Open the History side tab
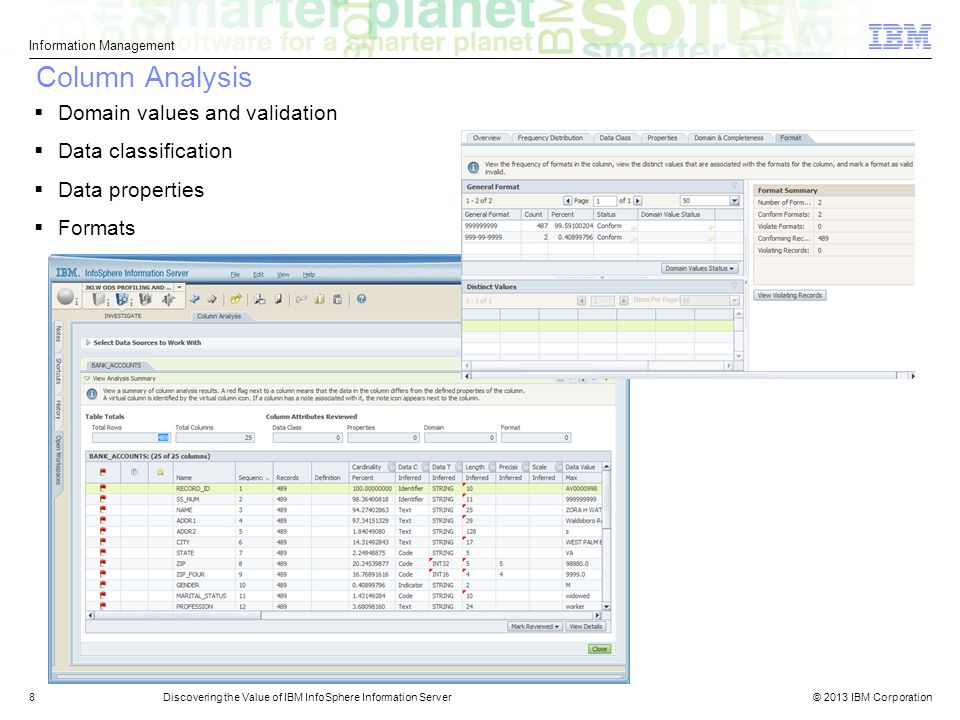This screenshot has height=720, width=960. 58,409
